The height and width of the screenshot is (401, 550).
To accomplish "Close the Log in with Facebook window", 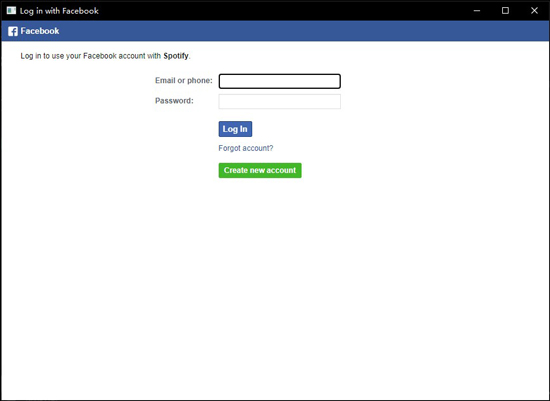I will point(534,11).
